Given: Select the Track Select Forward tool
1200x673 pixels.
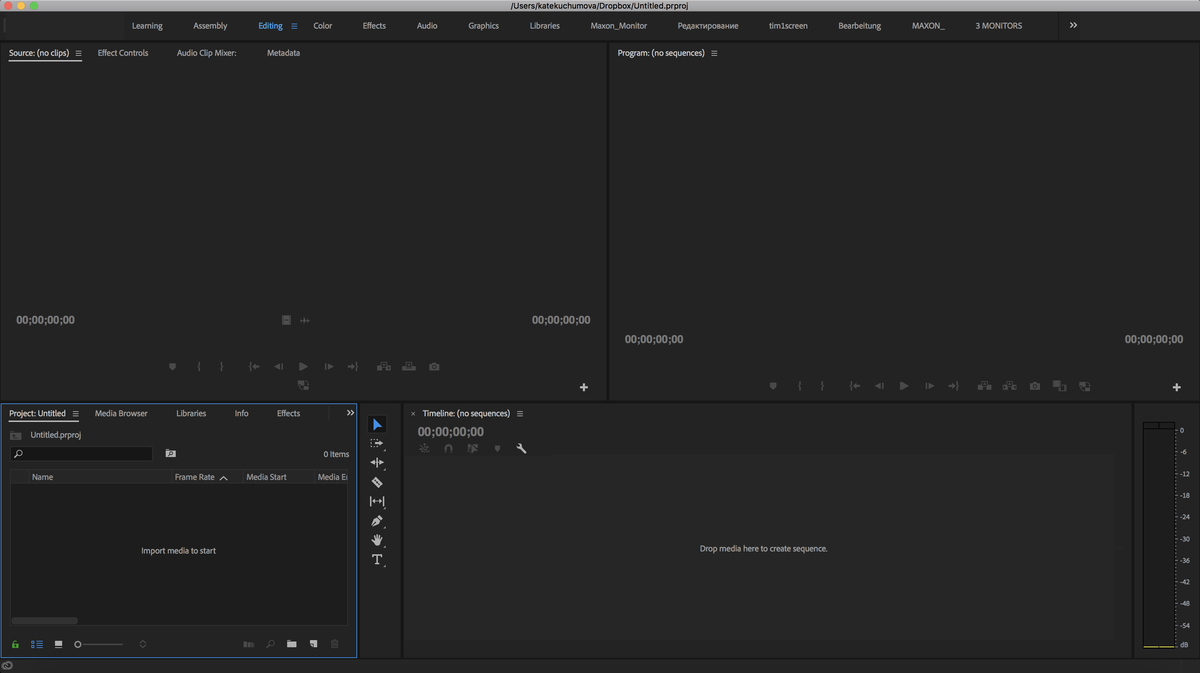Looking at the screenshot, I should (x=377, y=443).
